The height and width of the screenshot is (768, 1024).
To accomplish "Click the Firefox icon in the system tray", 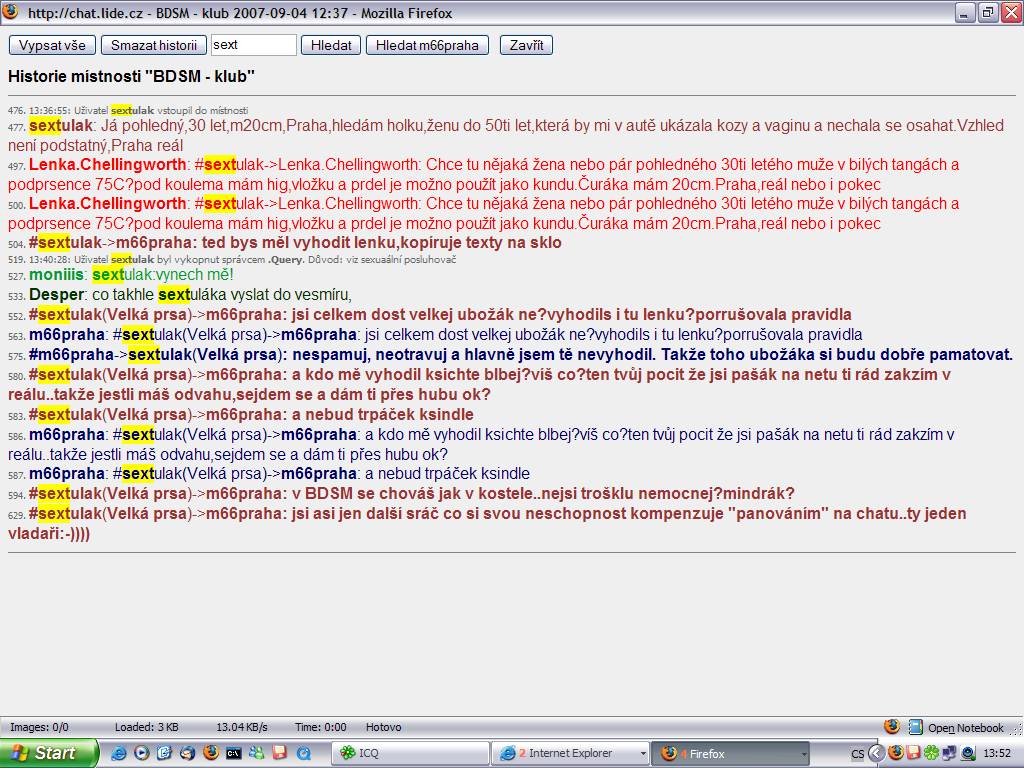I will (x=896, y=753).
